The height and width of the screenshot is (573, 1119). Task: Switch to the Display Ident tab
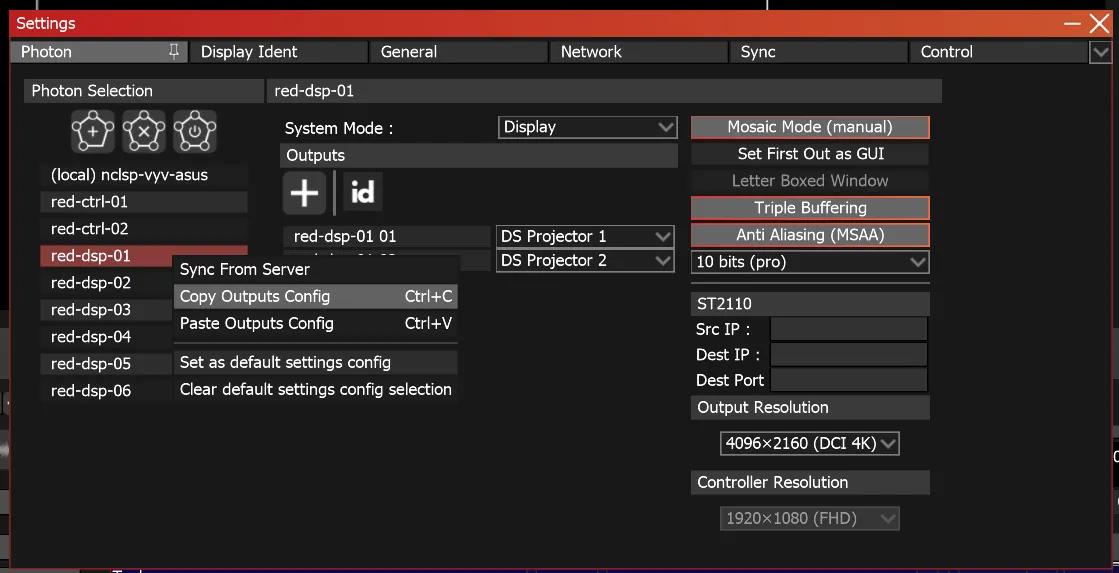[x=279, y=52]
